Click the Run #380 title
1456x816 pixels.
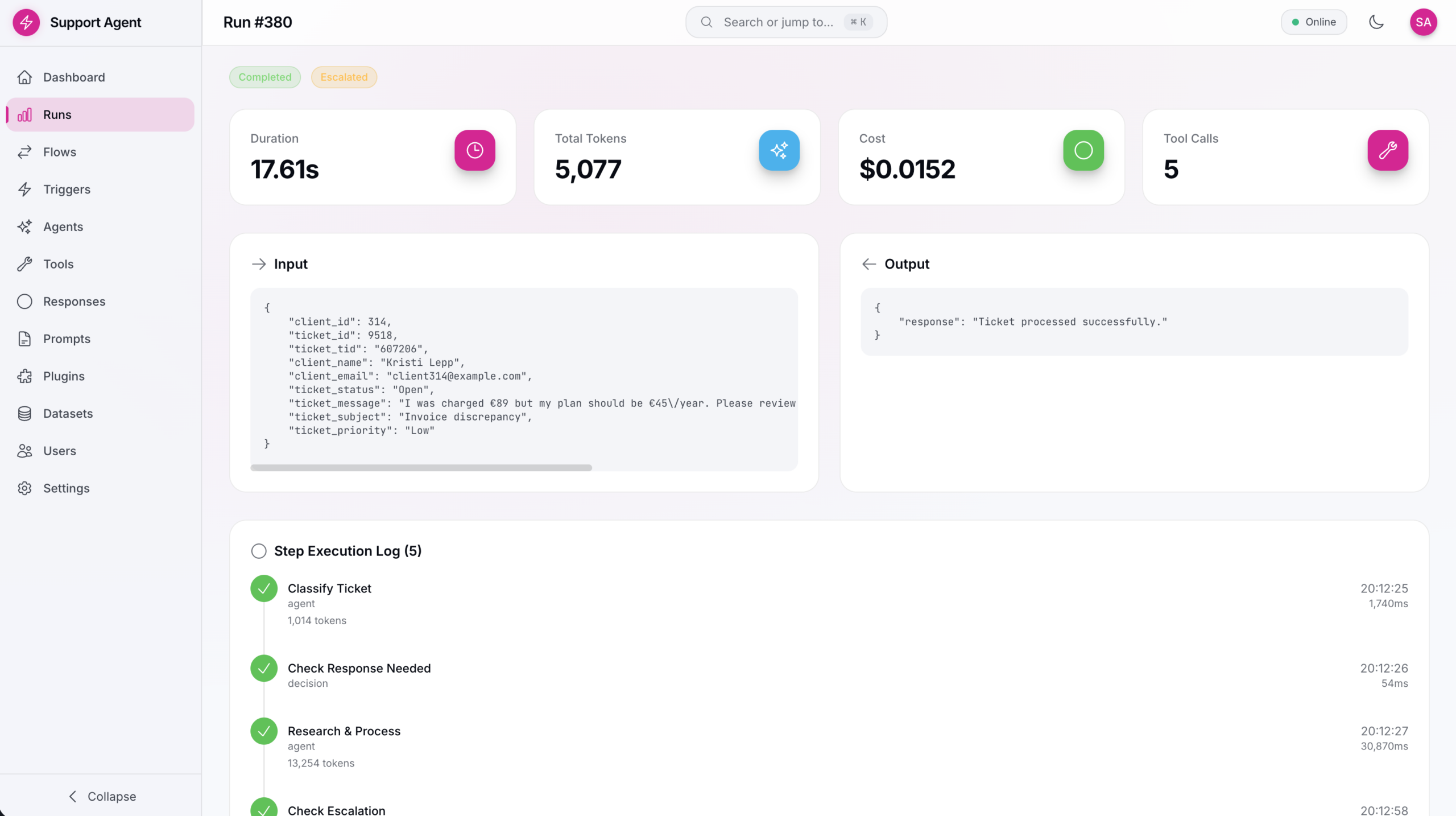tap(258, 22)
